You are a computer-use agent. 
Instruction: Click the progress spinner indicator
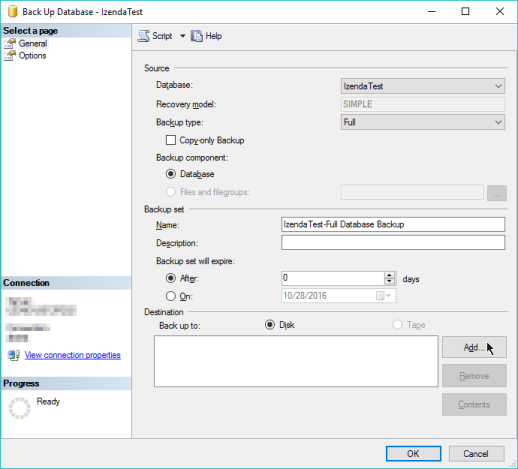19,408
